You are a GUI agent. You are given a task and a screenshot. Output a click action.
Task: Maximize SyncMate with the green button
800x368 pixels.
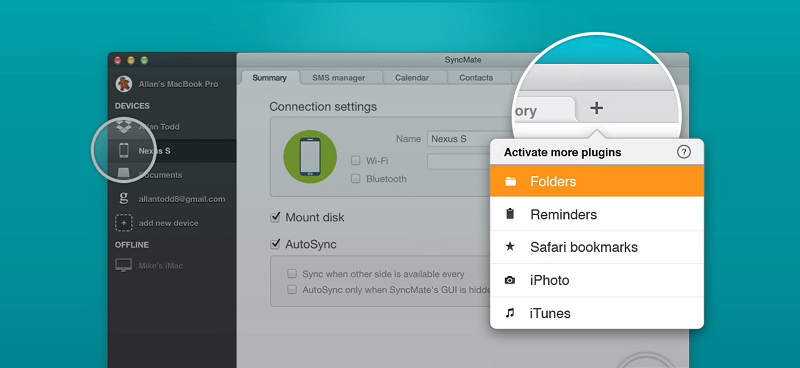(x=144, y=60)
